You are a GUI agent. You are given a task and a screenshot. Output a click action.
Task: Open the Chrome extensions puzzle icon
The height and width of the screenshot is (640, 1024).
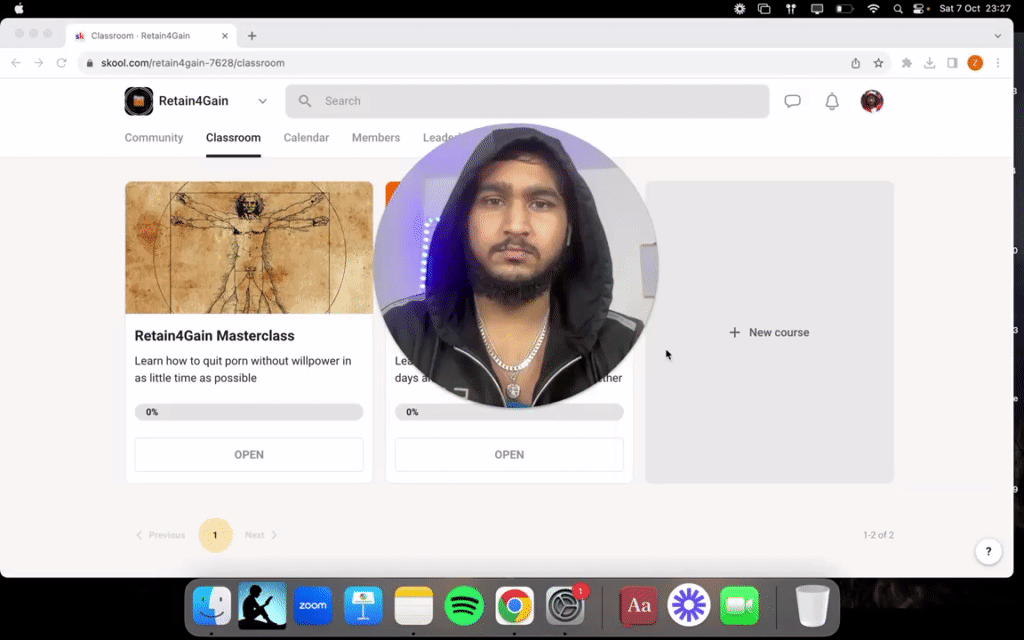tap(906, 63)
